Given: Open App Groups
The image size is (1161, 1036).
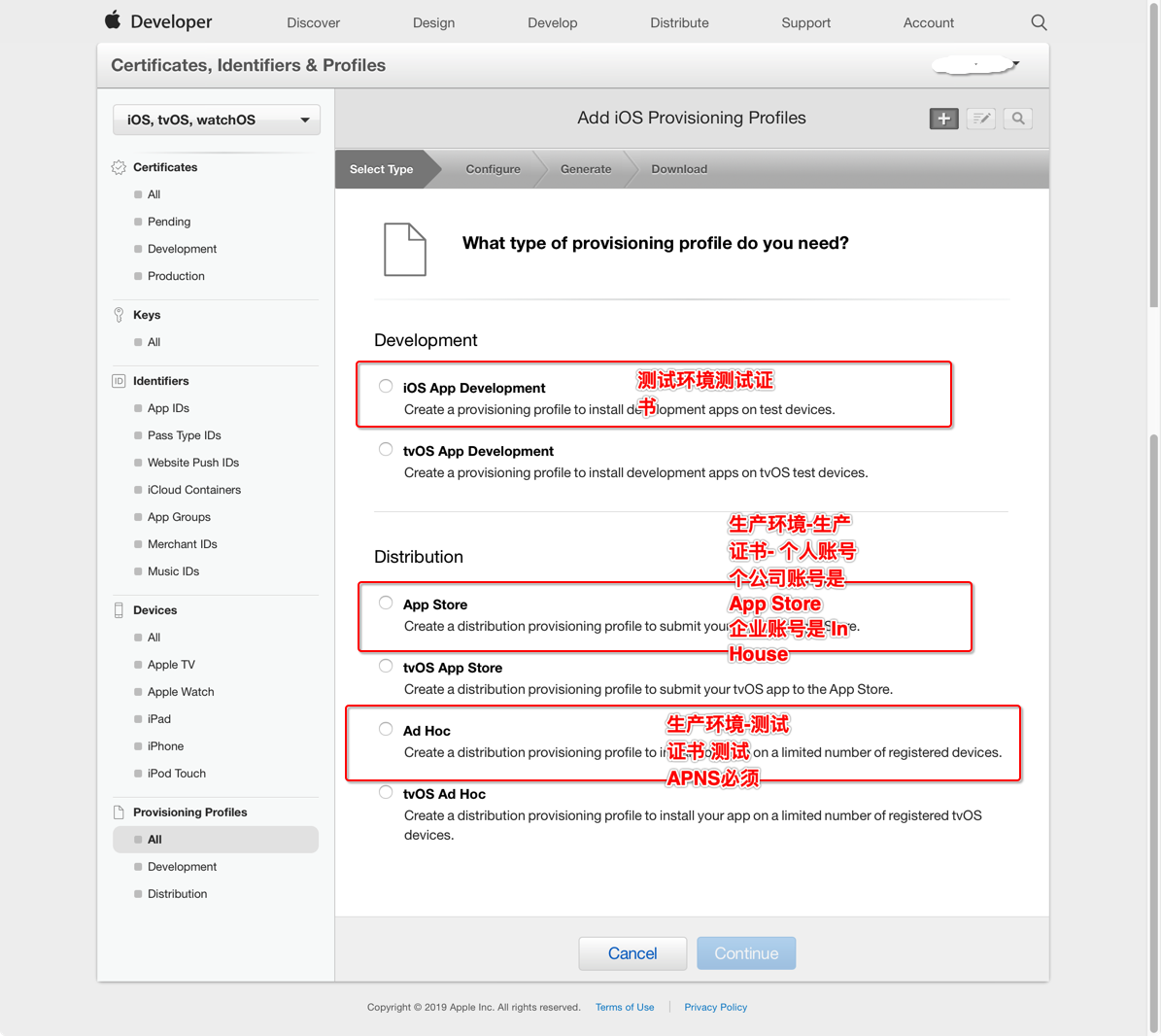Looking at the screenshot, I should point(179,518).
